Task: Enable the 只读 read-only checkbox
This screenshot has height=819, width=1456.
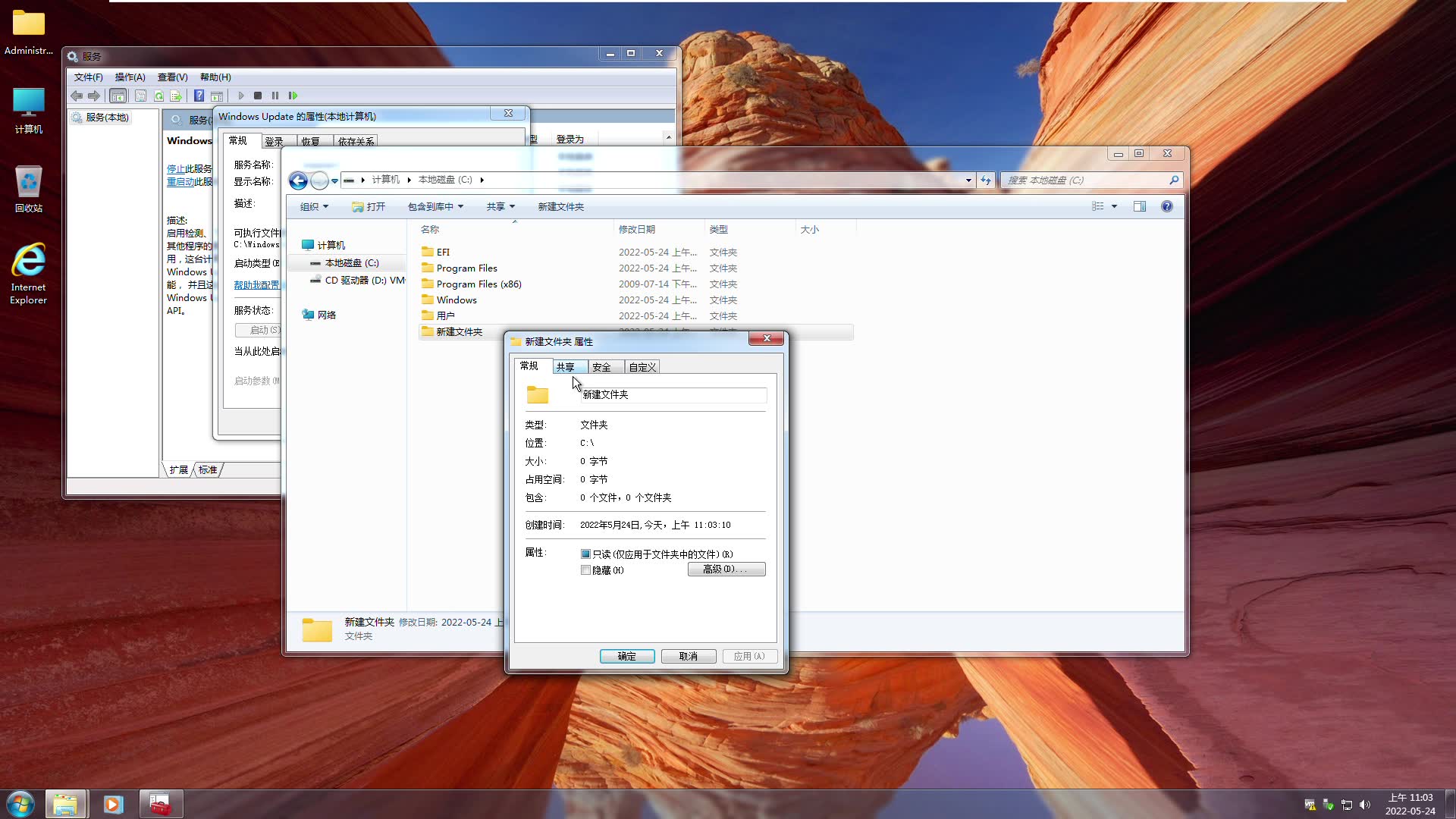Action: click(585, 554)
